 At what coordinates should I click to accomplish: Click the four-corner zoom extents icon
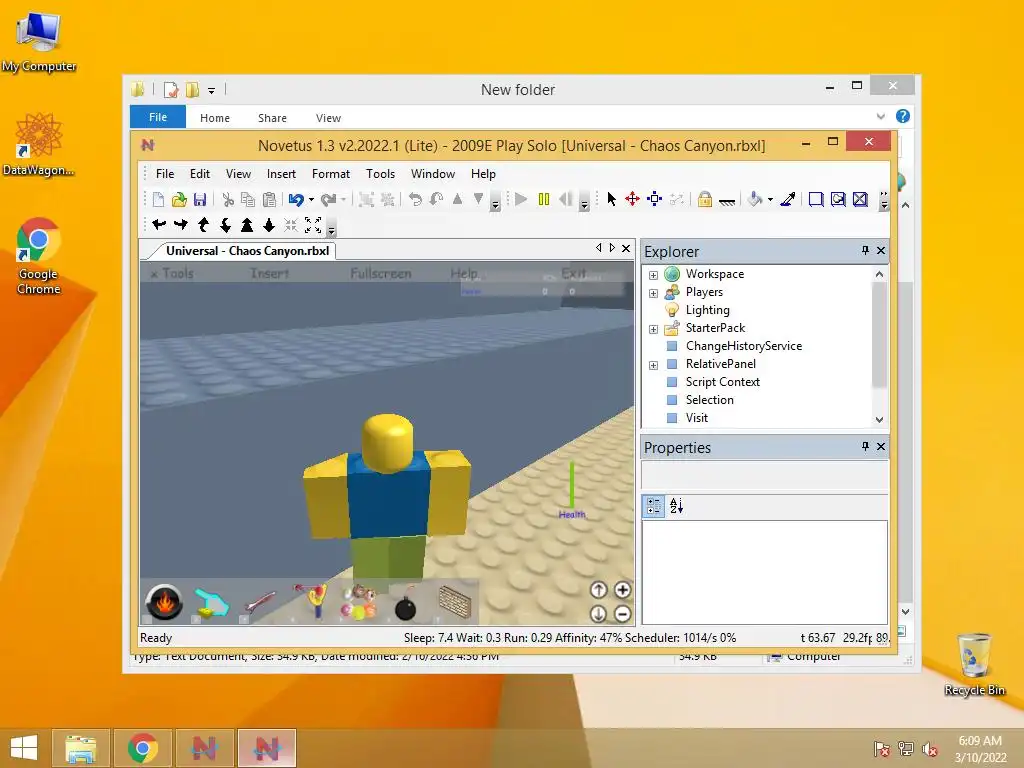(313, 225)
